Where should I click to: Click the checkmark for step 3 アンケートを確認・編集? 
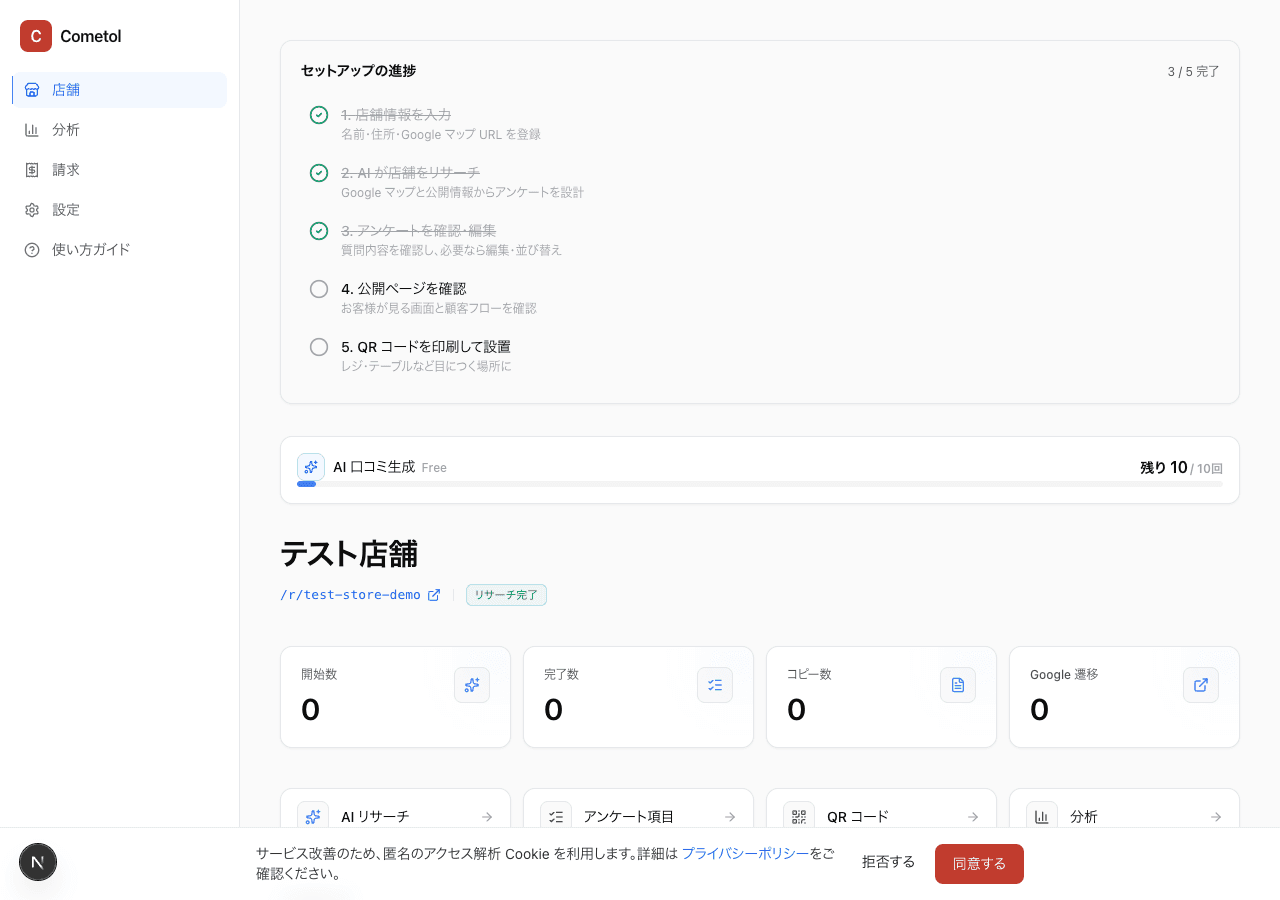[319, 231]
